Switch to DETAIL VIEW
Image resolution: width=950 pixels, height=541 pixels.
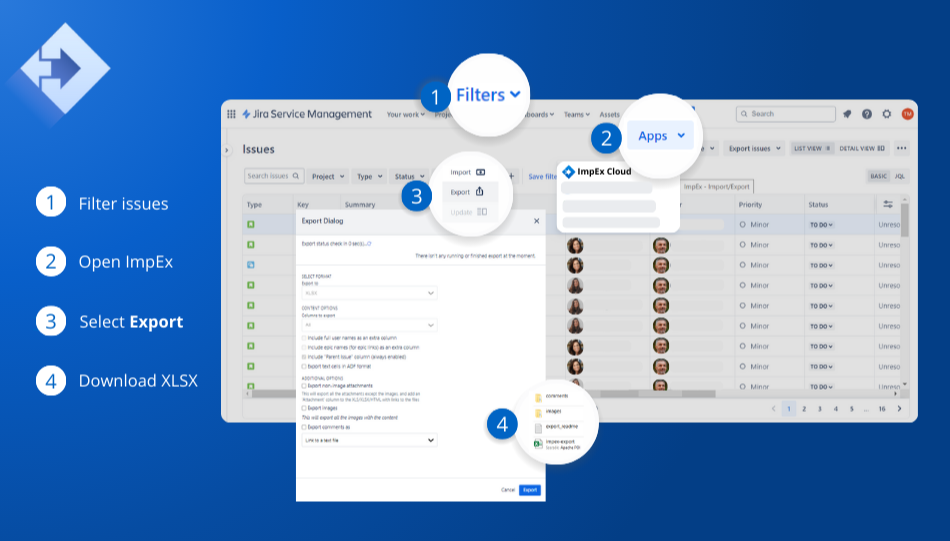tap(862, 148)
